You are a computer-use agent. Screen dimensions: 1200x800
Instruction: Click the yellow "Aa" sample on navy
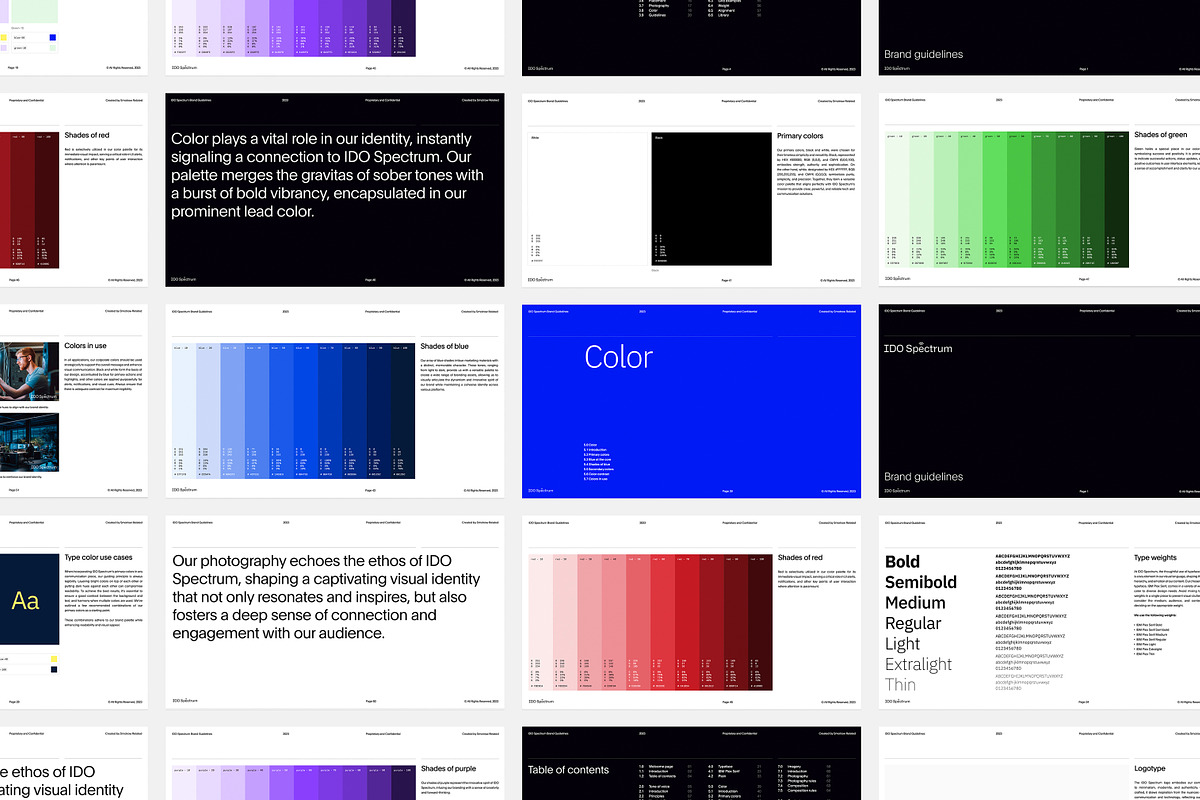tap(26, 601)
